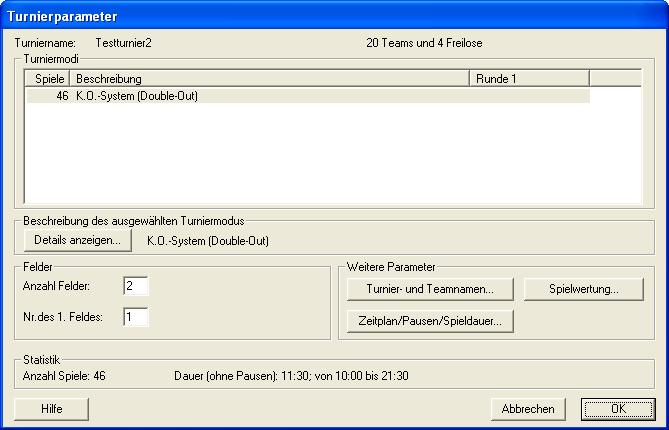Confirm the dialog with OK

pyautogui.click(x=618, y=409)
